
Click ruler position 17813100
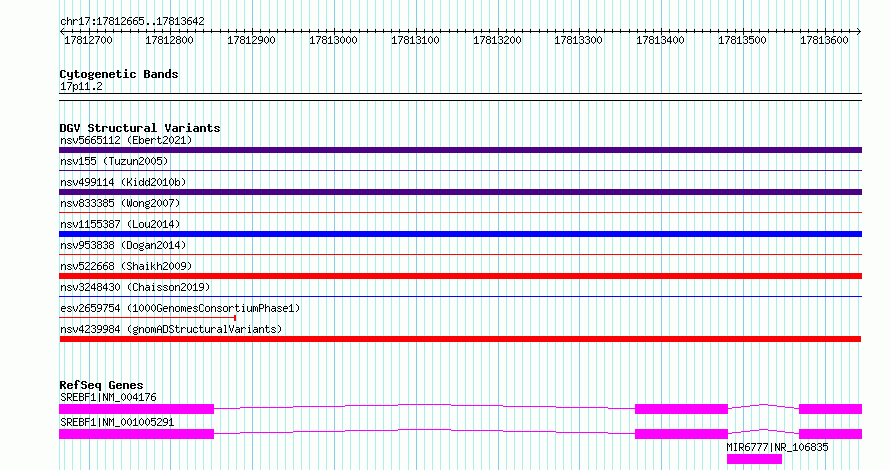click(x=415, y=40)
